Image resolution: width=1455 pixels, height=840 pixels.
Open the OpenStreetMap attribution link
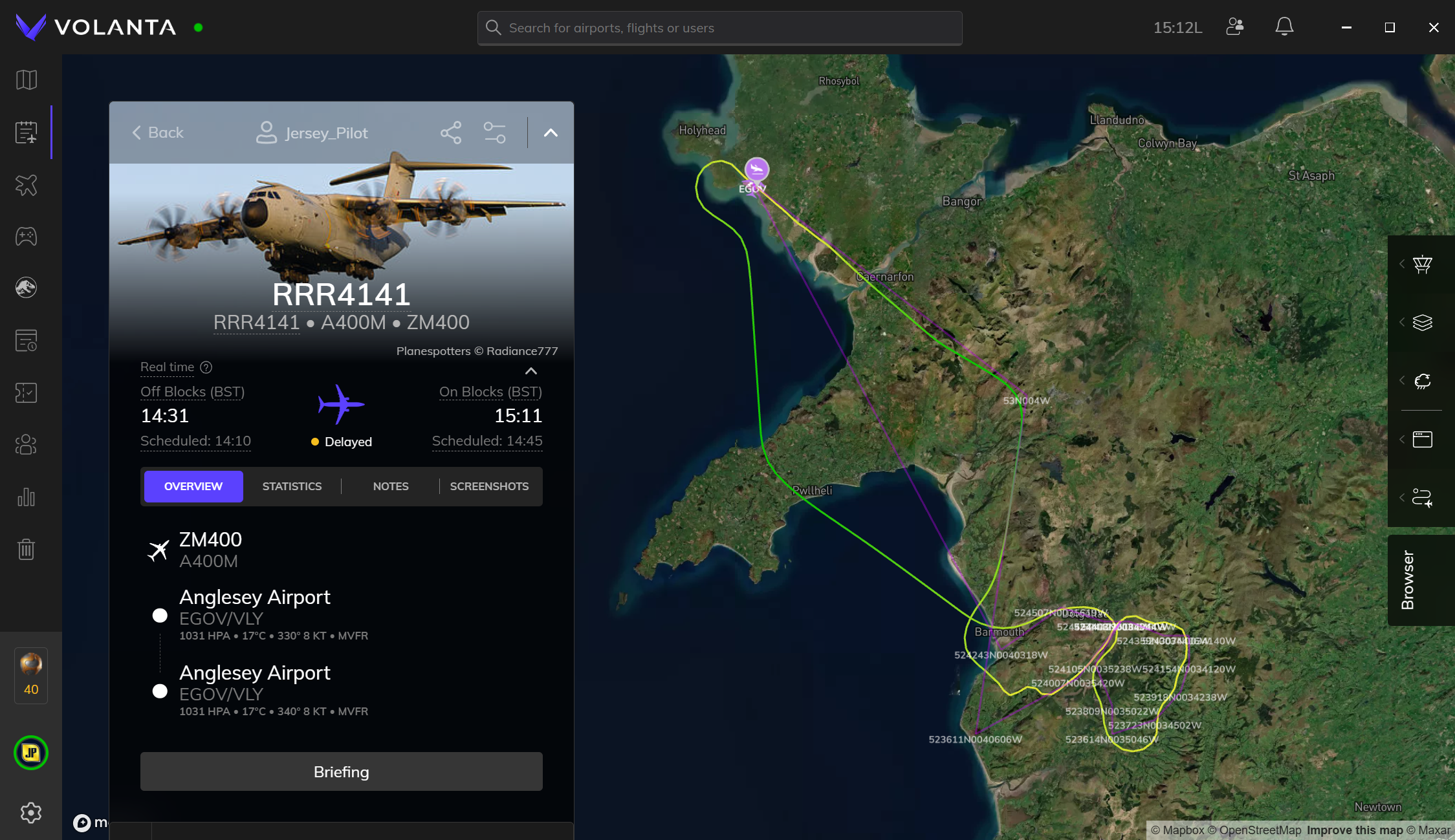click(x=1254, y=830)
